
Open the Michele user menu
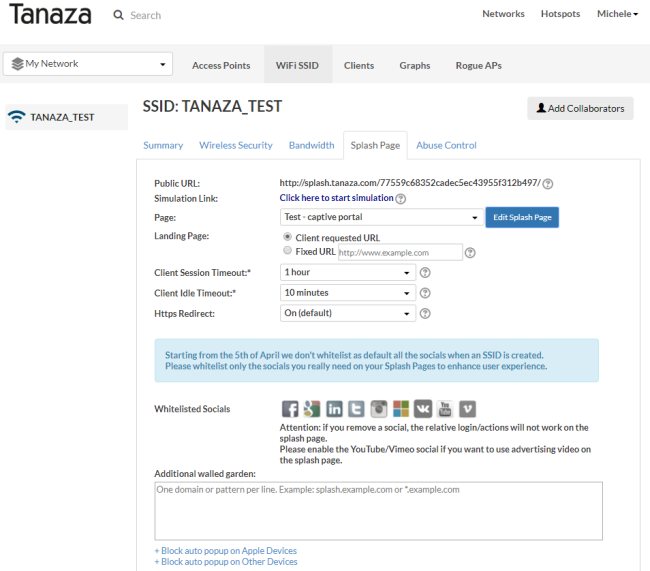(617, 14)
